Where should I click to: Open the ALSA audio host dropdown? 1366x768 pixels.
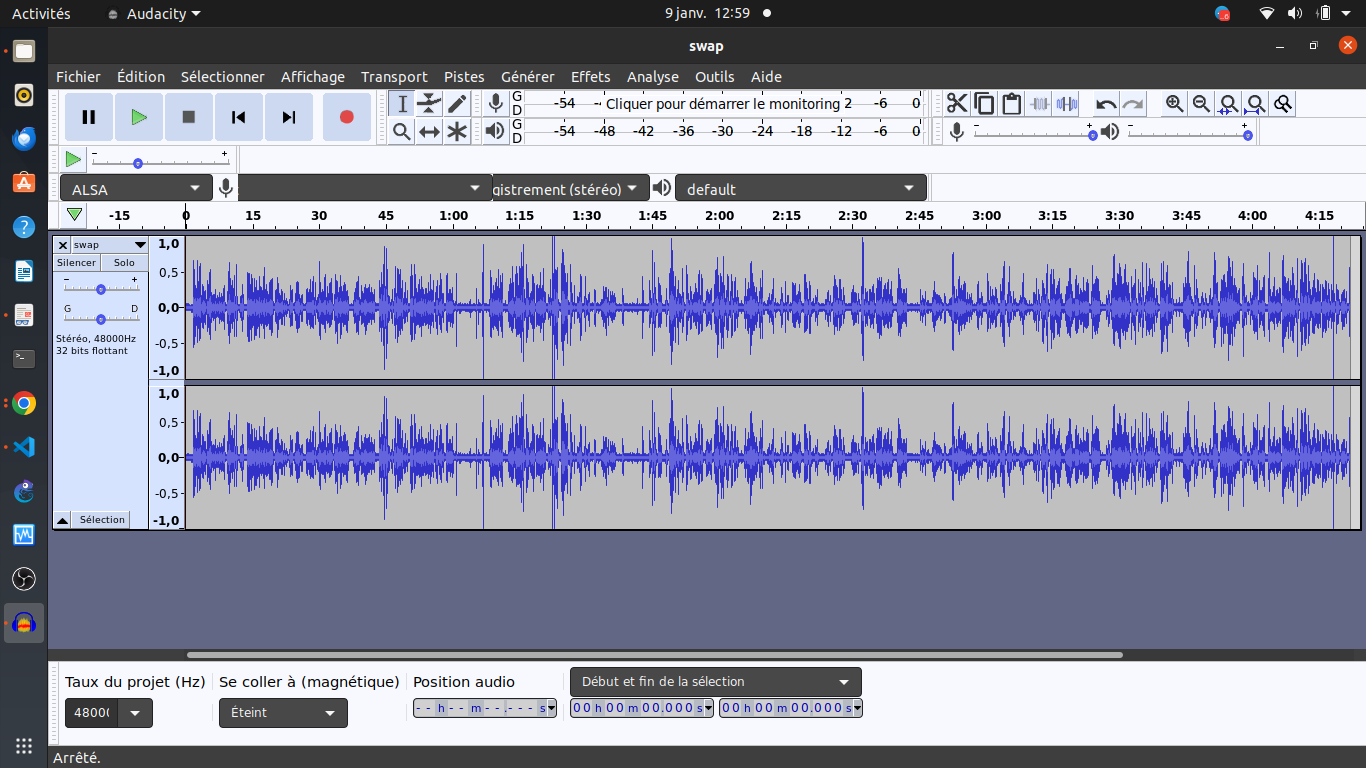pos(137,189)
